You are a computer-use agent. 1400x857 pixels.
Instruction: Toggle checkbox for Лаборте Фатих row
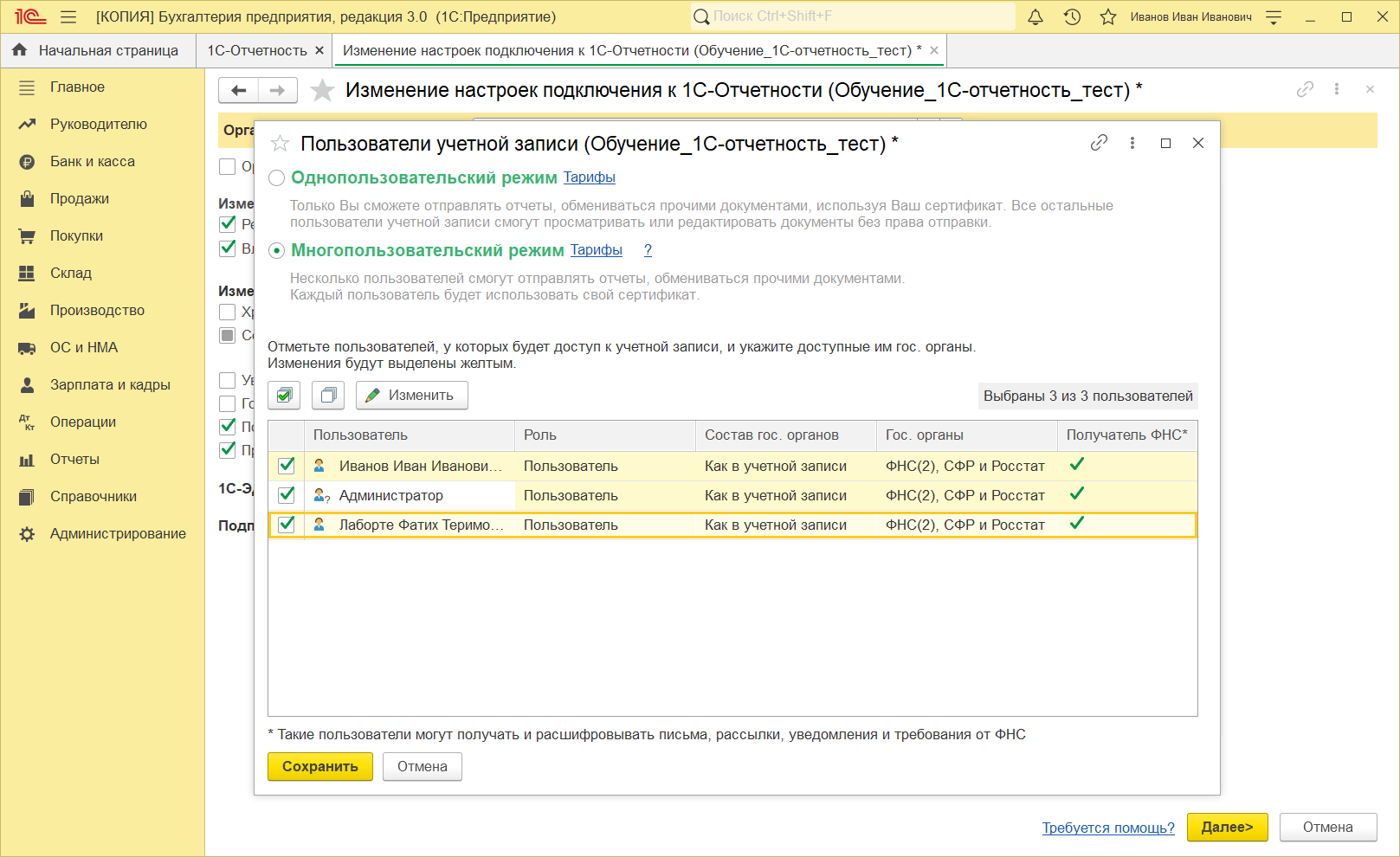[x=287, y=525]
